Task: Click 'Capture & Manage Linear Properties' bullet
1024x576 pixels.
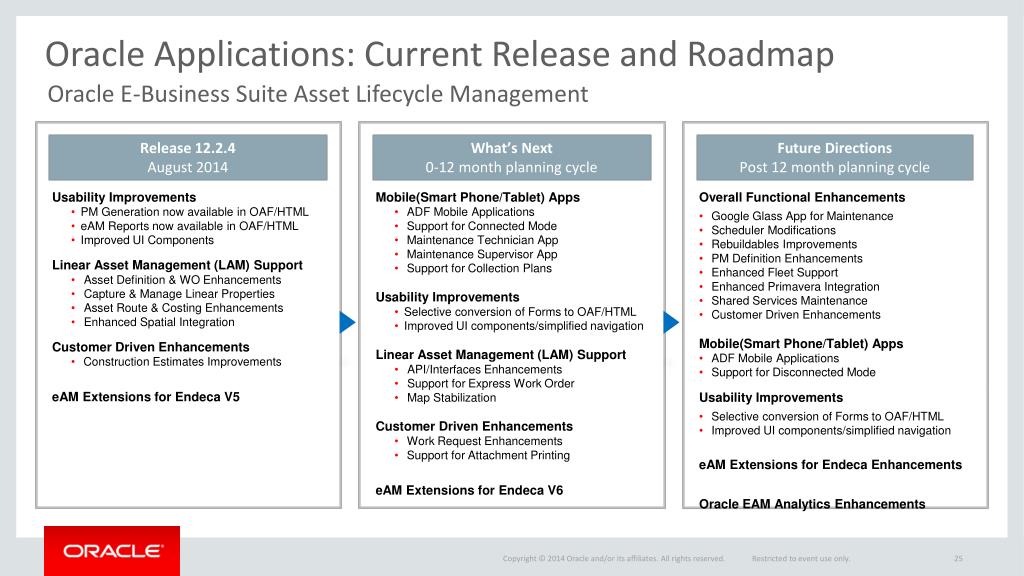Action: pos(179,294)
